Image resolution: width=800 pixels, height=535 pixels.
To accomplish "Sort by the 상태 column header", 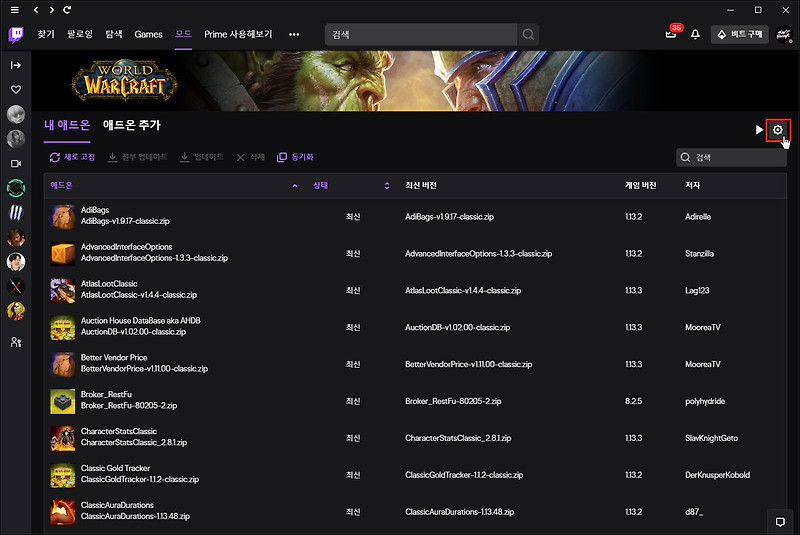I will click(320, 186).
